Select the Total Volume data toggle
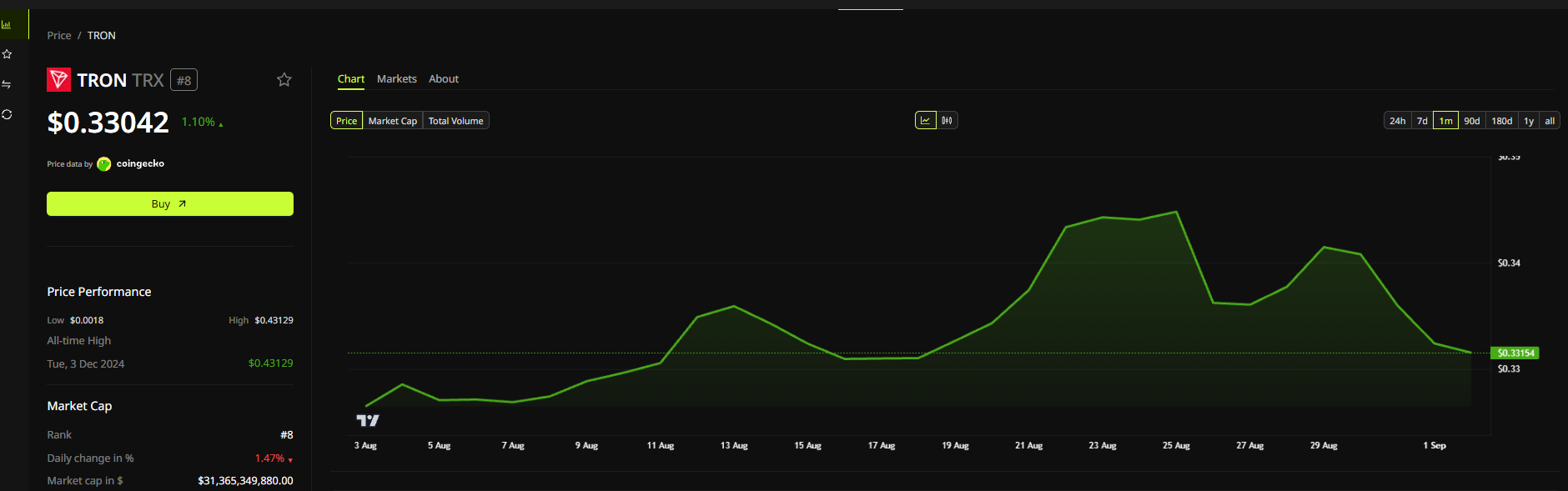1568x491 pixels. 456,121
